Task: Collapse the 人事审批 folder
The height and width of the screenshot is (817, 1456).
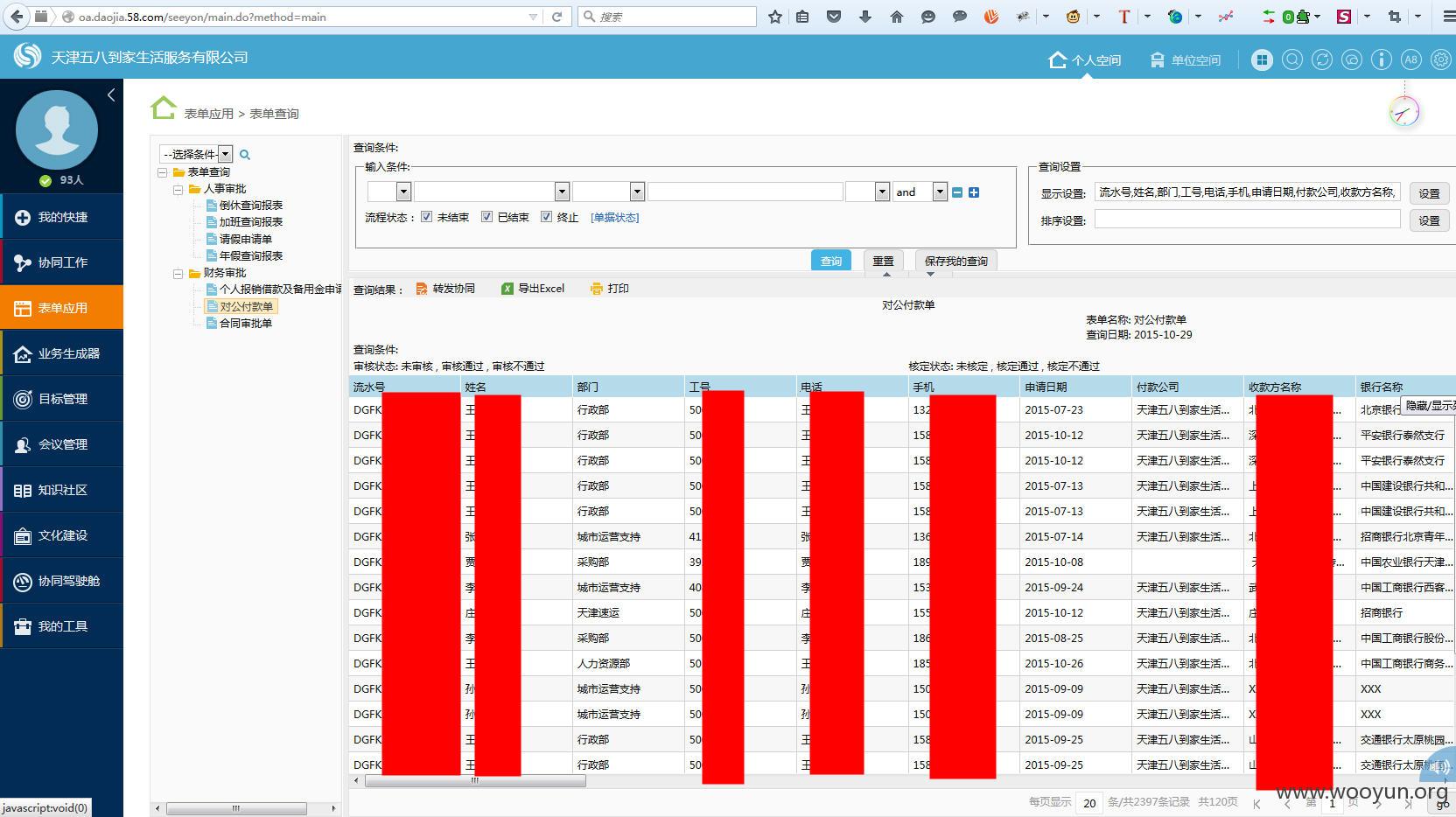Action: tap(178, 189)
